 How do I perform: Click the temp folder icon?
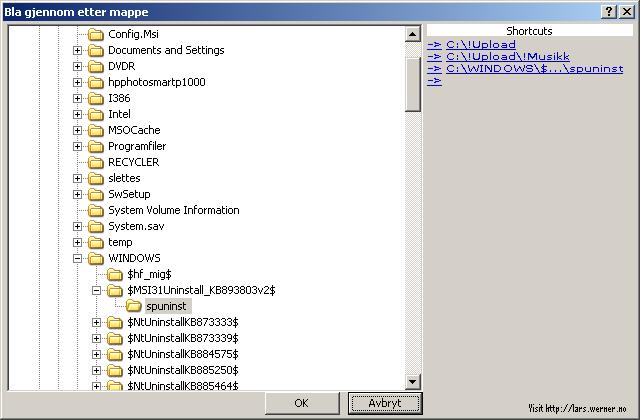coord(96,242)
